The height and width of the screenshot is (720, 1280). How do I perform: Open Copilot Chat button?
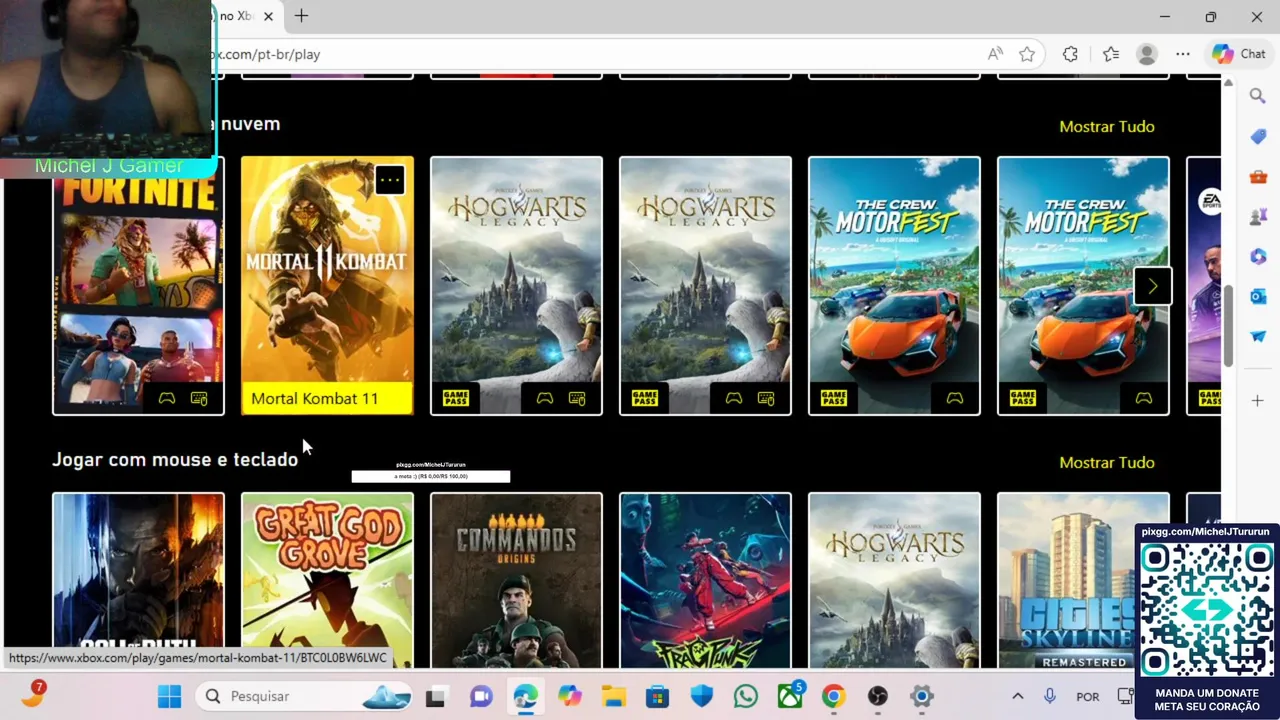click(1238, 54)
